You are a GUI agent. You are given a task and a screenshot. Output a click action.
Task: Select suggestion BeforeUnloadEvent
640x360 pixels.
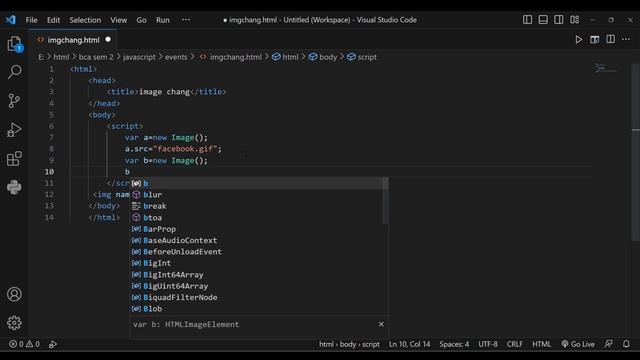[x=259, y=252]
